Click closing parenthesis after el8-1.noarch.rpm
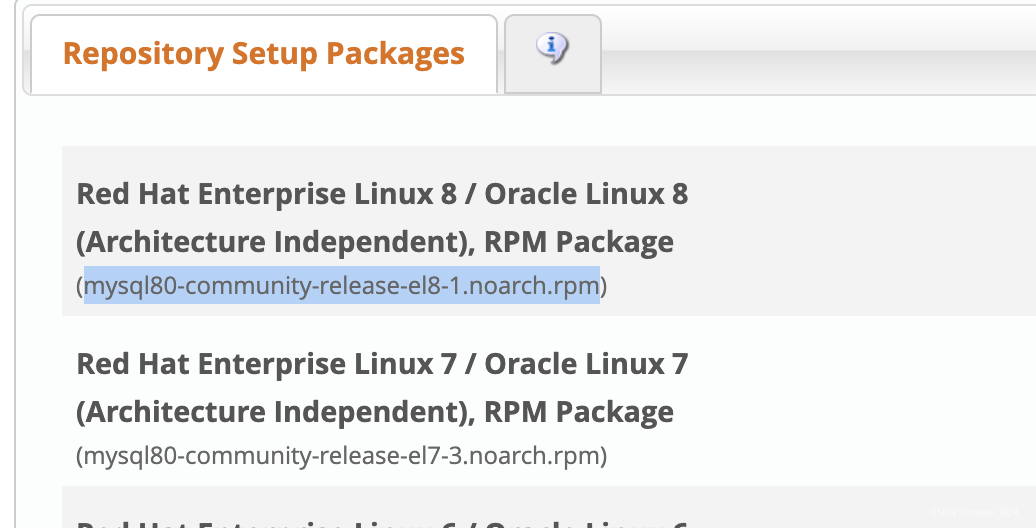The image size is (1036, 528). pos(603,287)
